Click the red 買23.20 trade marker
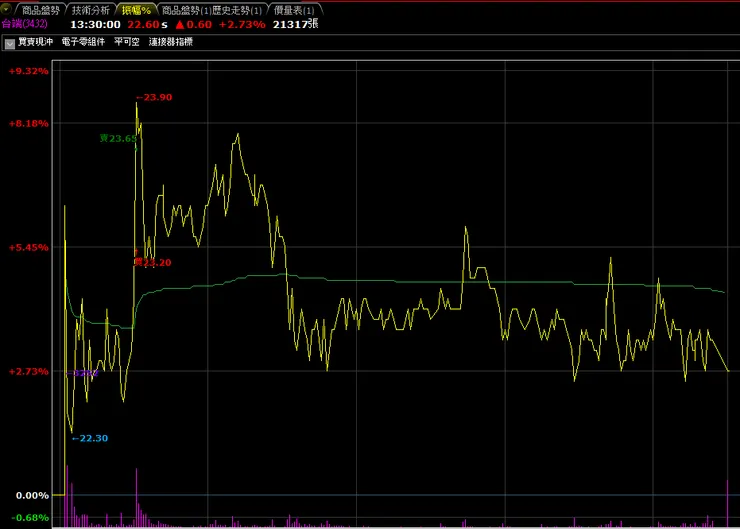Viewport: 740px width, 529px height. click(152, 262)
